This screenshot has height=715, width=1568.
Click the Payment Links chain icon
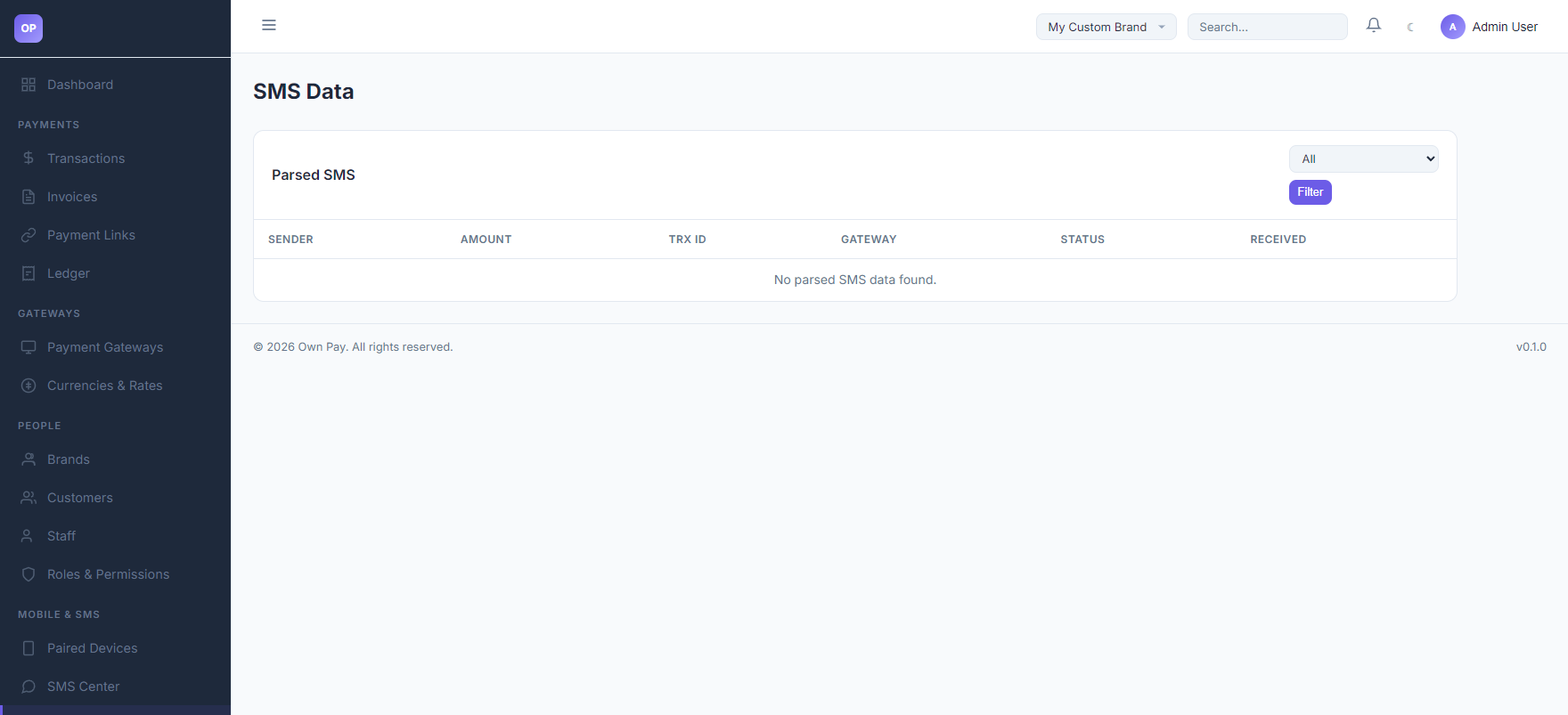click(29, 235)
